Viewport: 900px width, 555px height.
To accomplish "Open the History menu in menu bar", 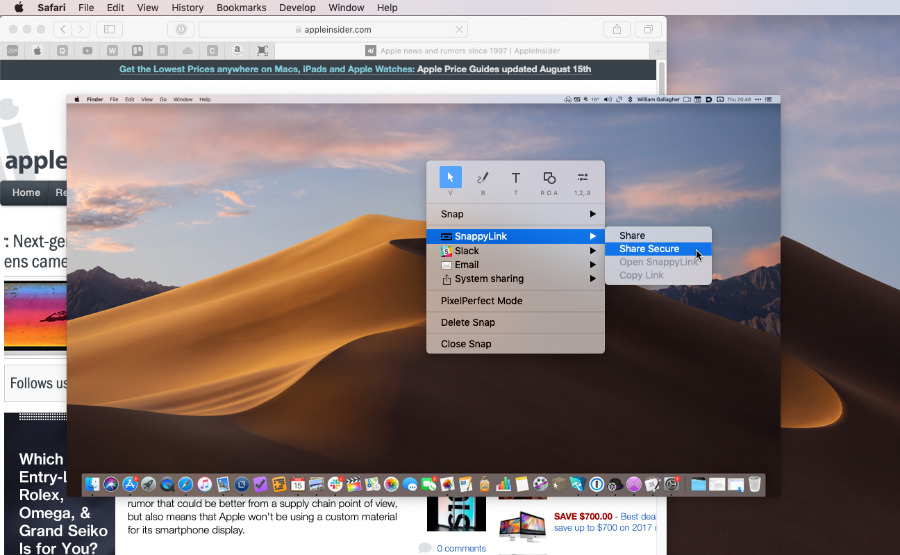I will (187, 7).
